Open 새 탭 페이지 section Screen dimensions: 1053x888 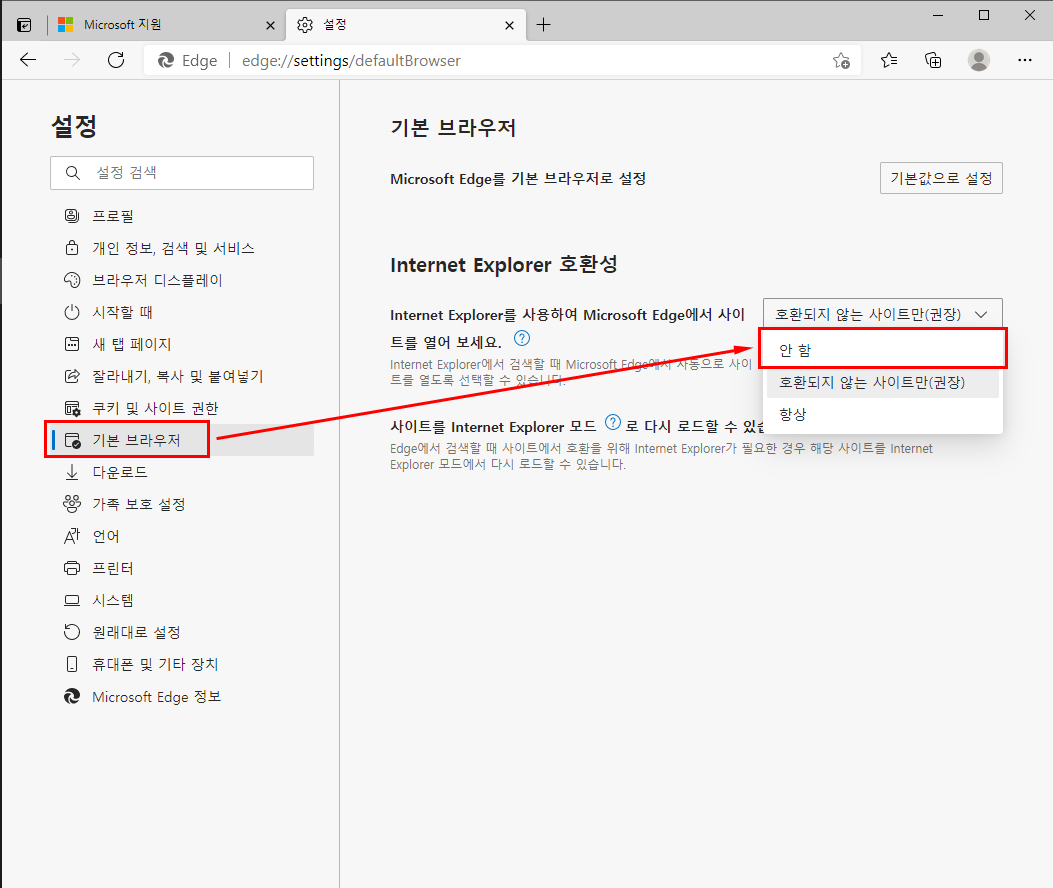182,344
